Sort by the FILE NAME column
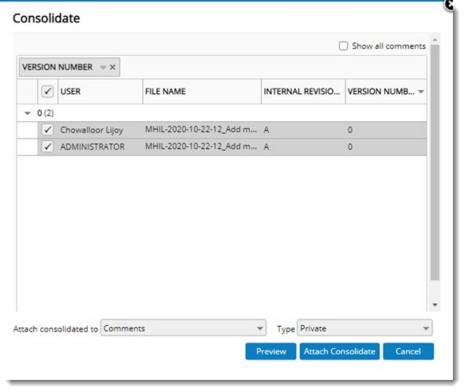The width and height of the screenshot is (465, 392). (202, 91)
